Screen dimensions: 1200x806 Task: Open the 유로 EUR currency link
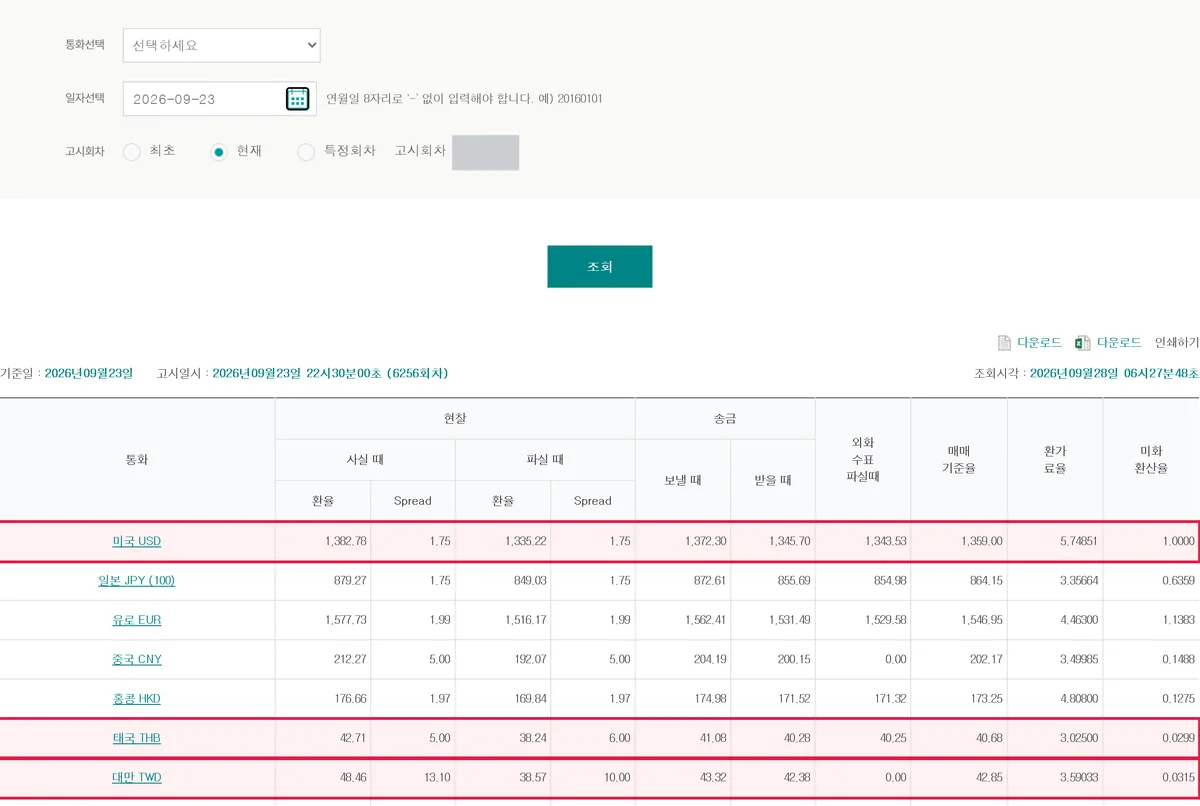point(136,620)
